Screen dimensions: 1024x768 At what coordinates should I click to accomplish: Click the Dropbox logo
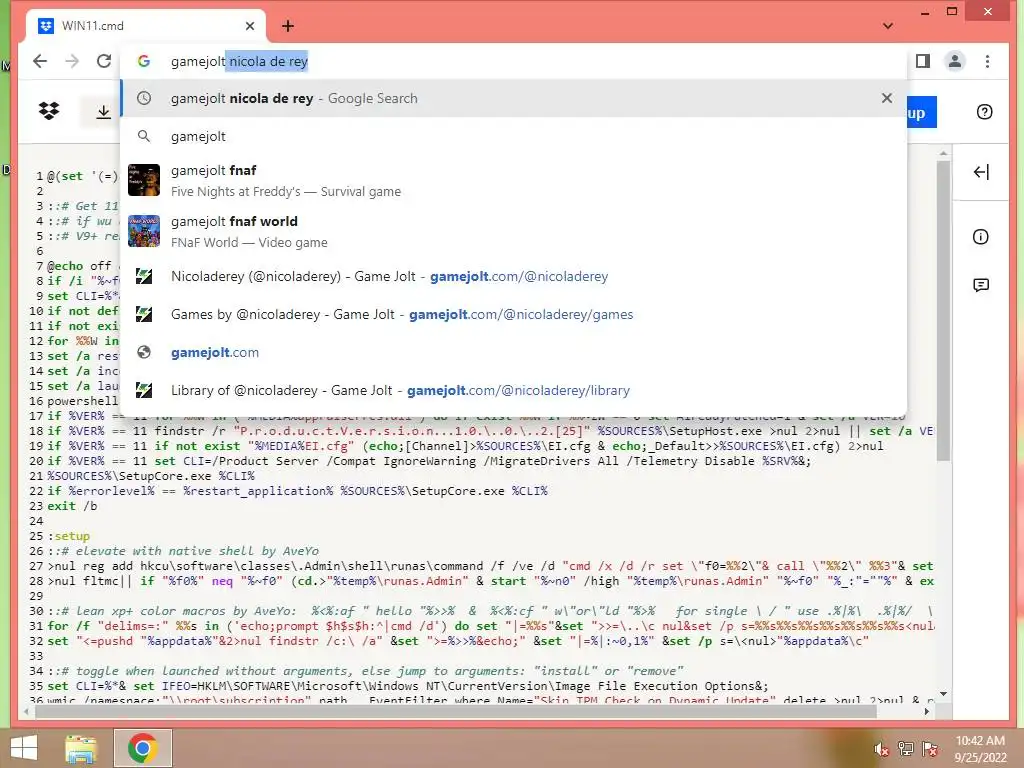point(49,112)
